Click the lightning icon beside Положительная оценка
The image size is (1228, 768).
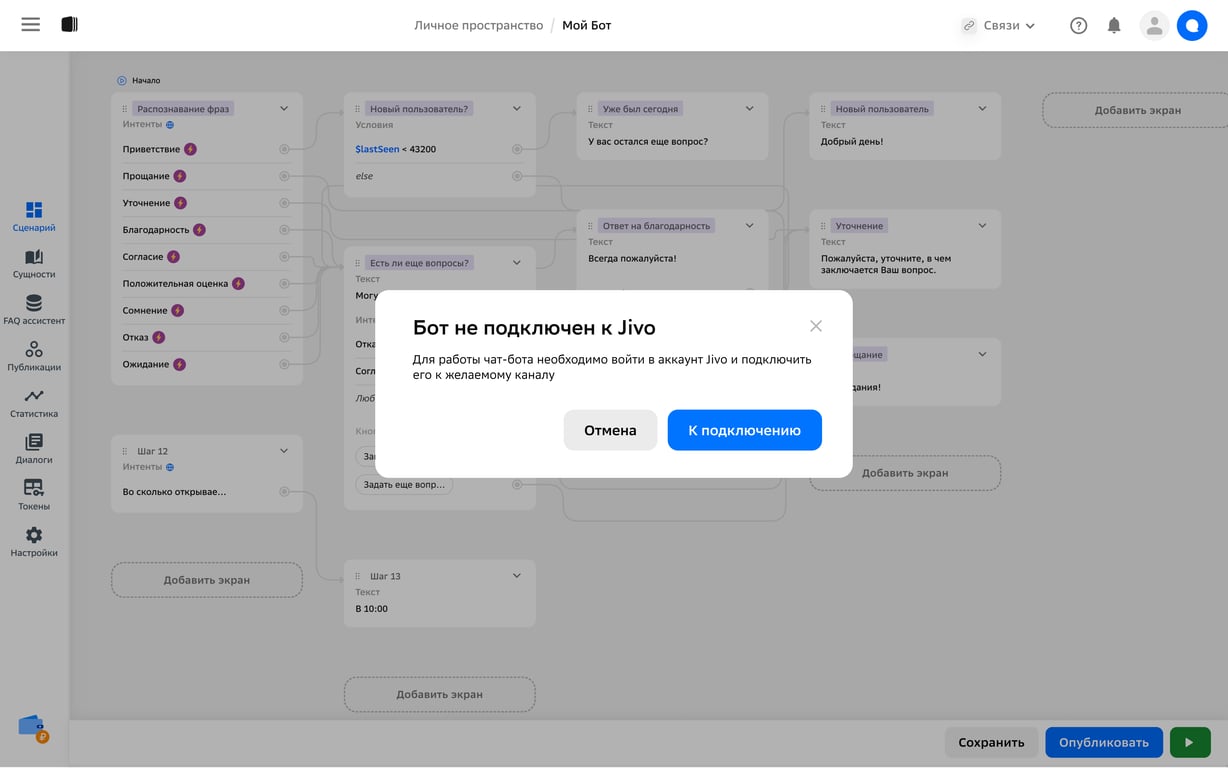coord(238,283)
